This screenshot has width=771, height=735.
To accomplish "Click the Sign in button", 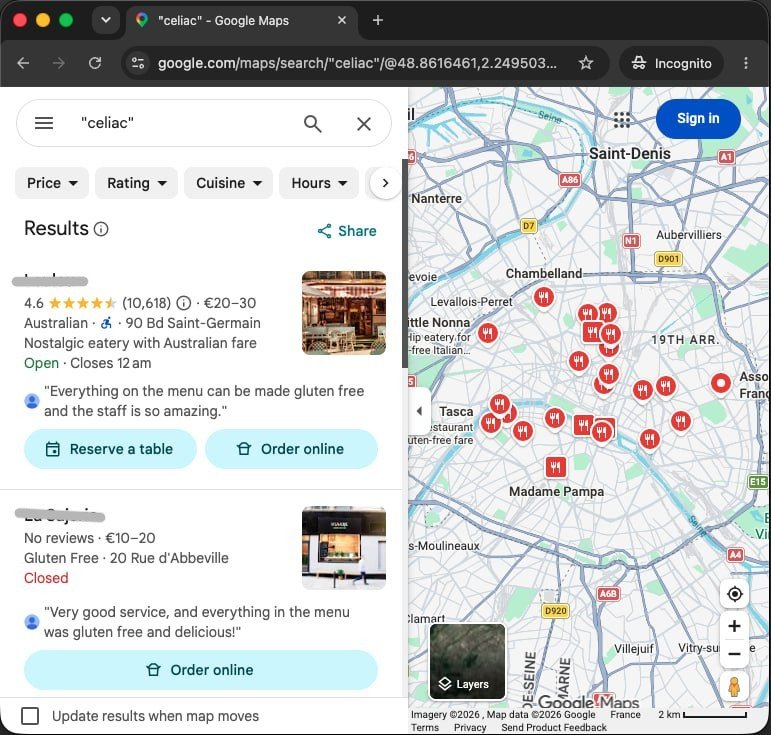I will coord(698,118).
